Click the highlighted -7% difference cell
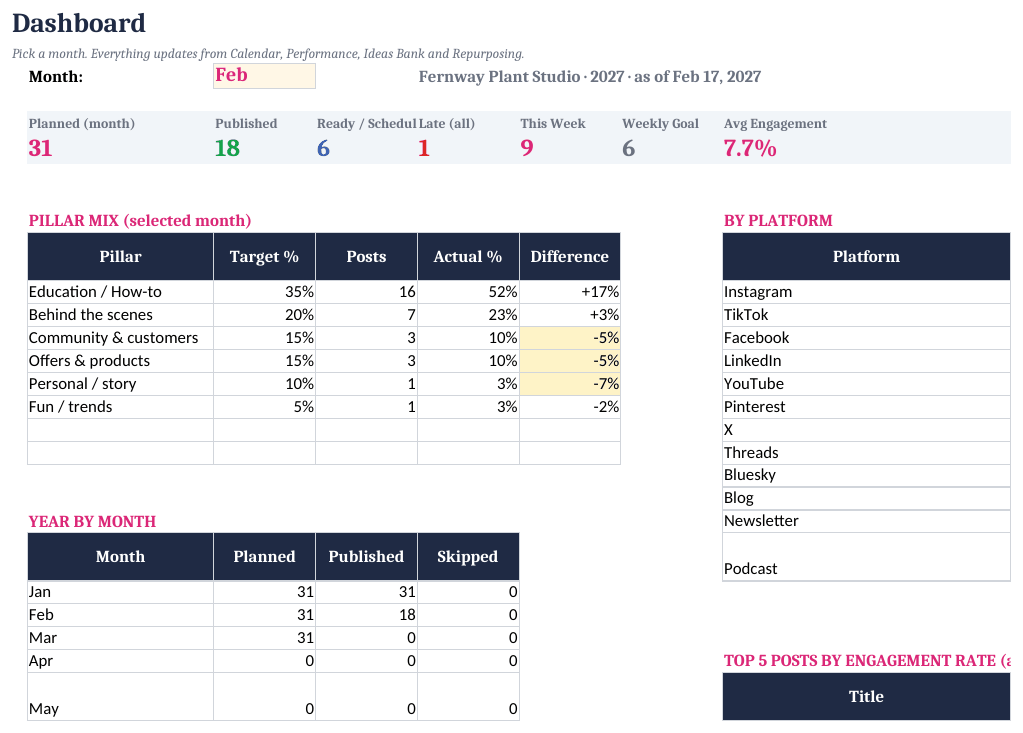 coord(570,383)
